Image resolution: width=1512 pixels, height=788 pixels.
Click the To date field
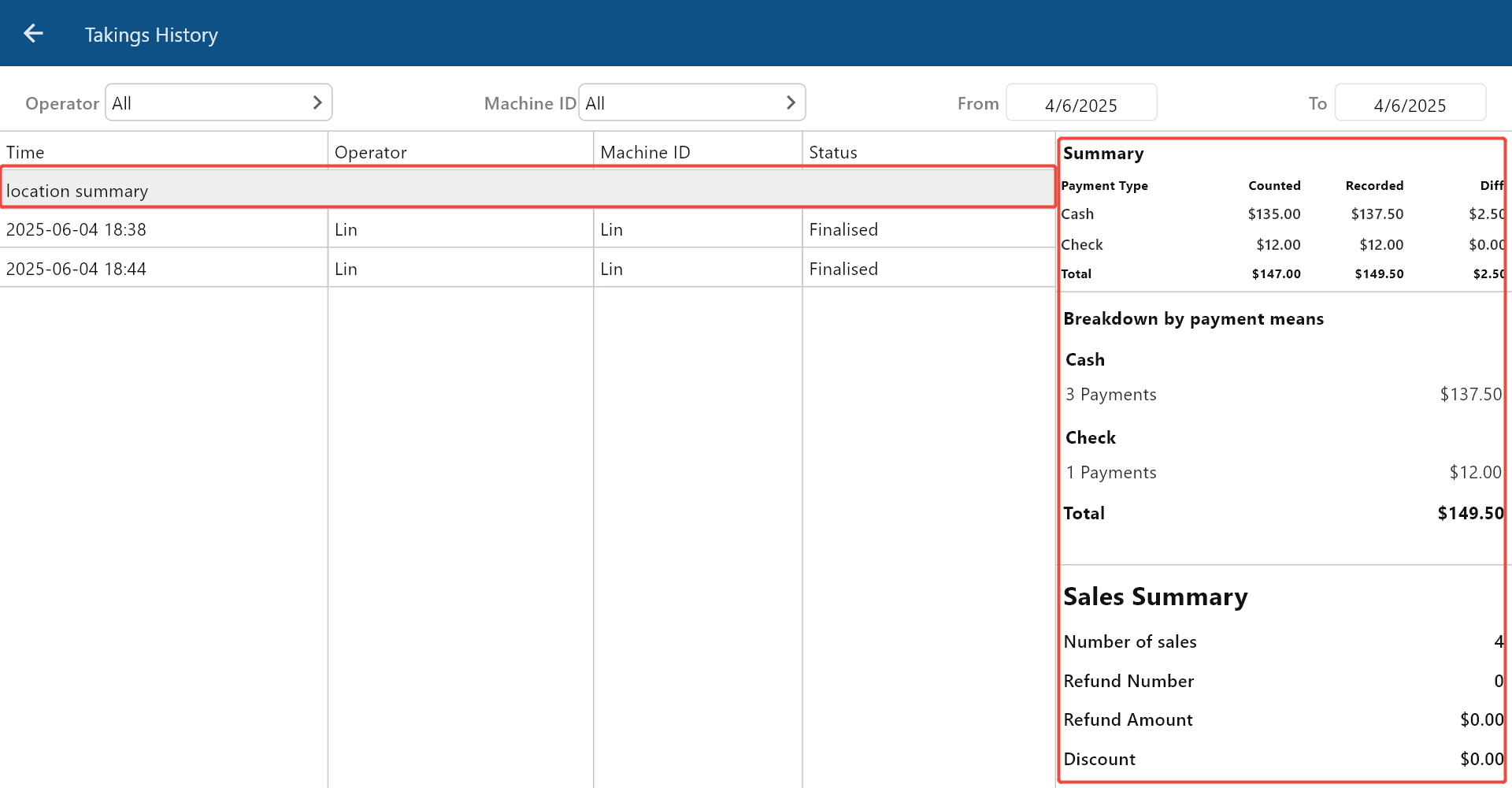1410,104
